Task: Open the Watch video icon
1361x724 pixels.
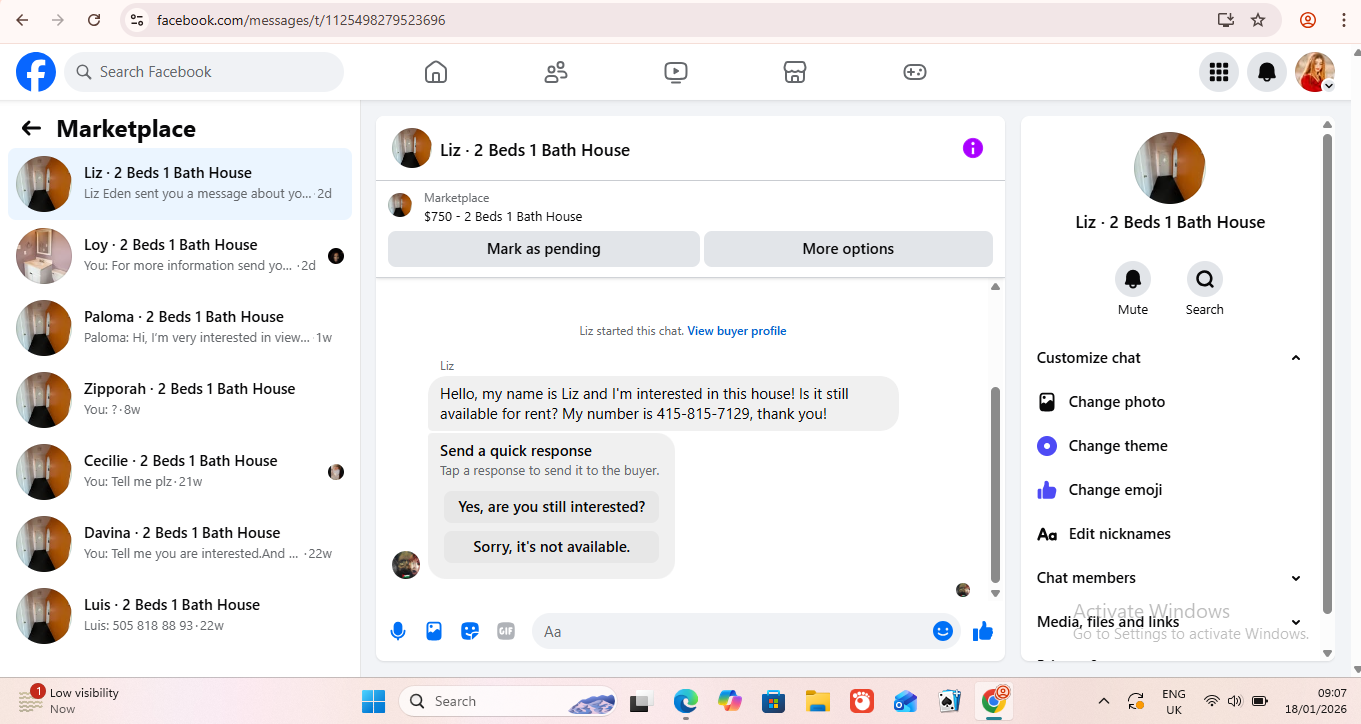Action: [x=676, y=72]
